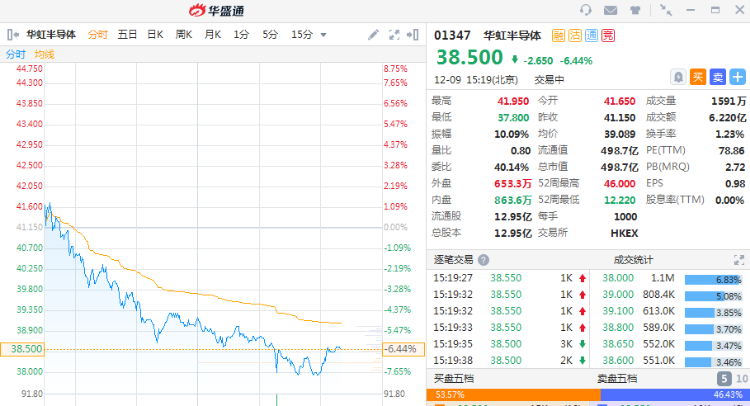
Task: Select the 买盘五档 header
Action: [453, 379]
